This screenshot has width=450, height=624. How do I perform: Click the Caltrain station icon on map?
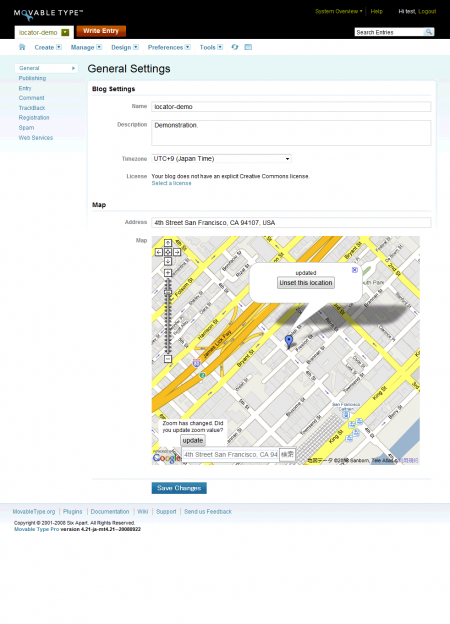[x=346, y=415]
